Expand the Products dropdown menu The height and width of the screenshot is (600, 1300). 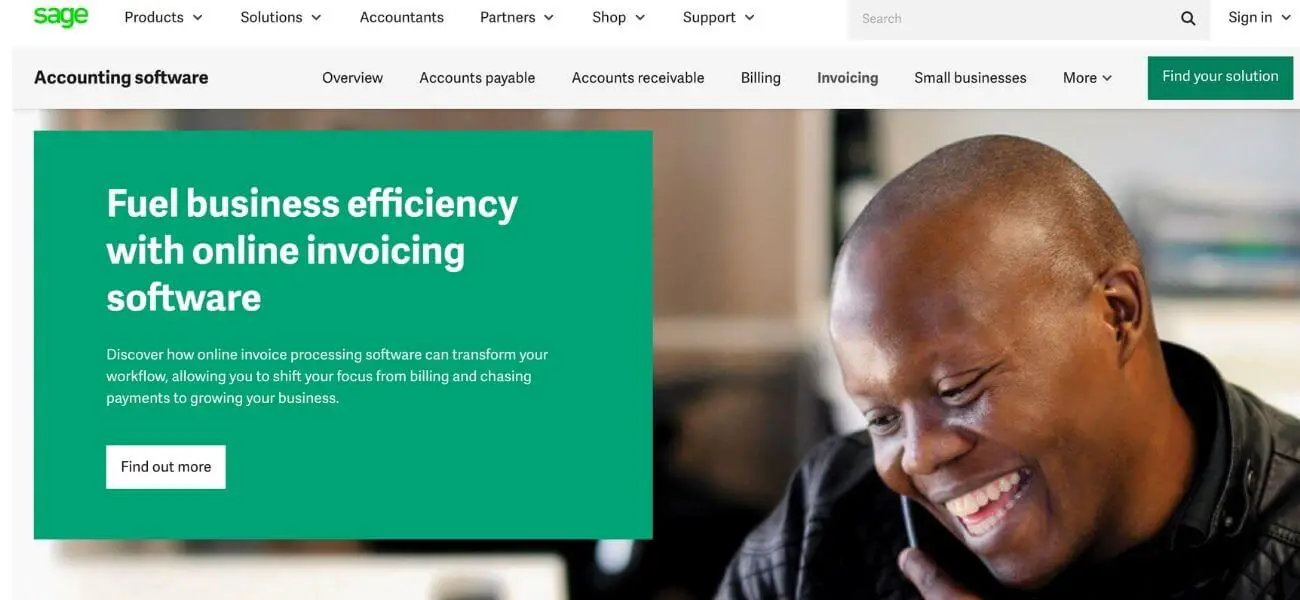[x=163, y=17]
